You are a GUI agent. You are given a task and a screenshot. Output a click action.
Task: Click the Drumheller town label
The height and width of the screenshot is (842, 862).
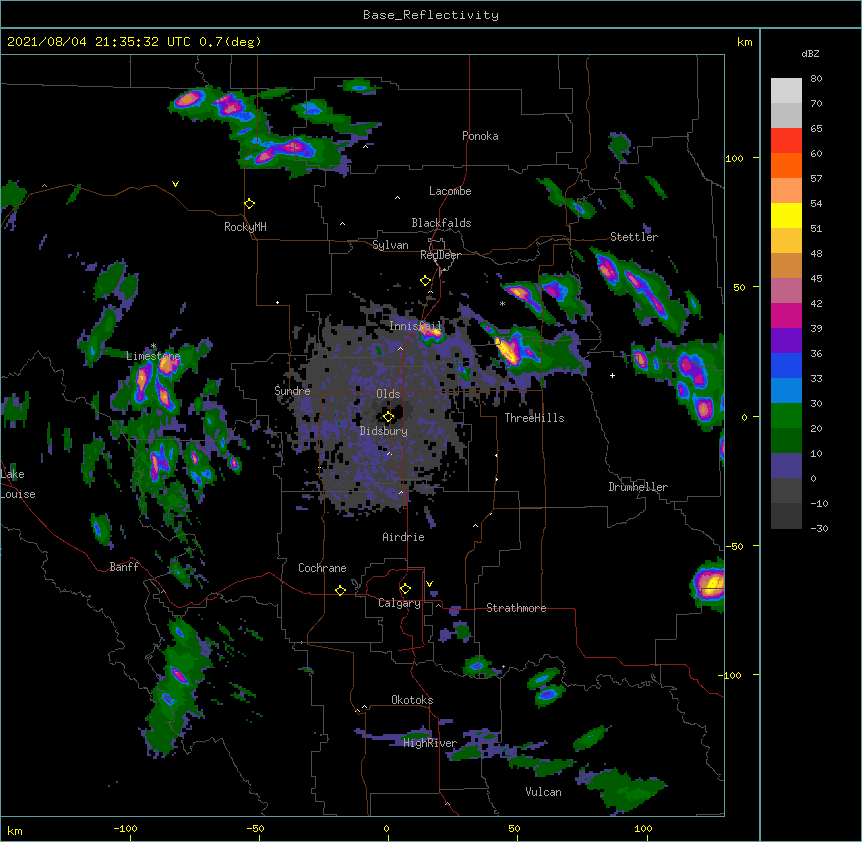click(638, 487)
